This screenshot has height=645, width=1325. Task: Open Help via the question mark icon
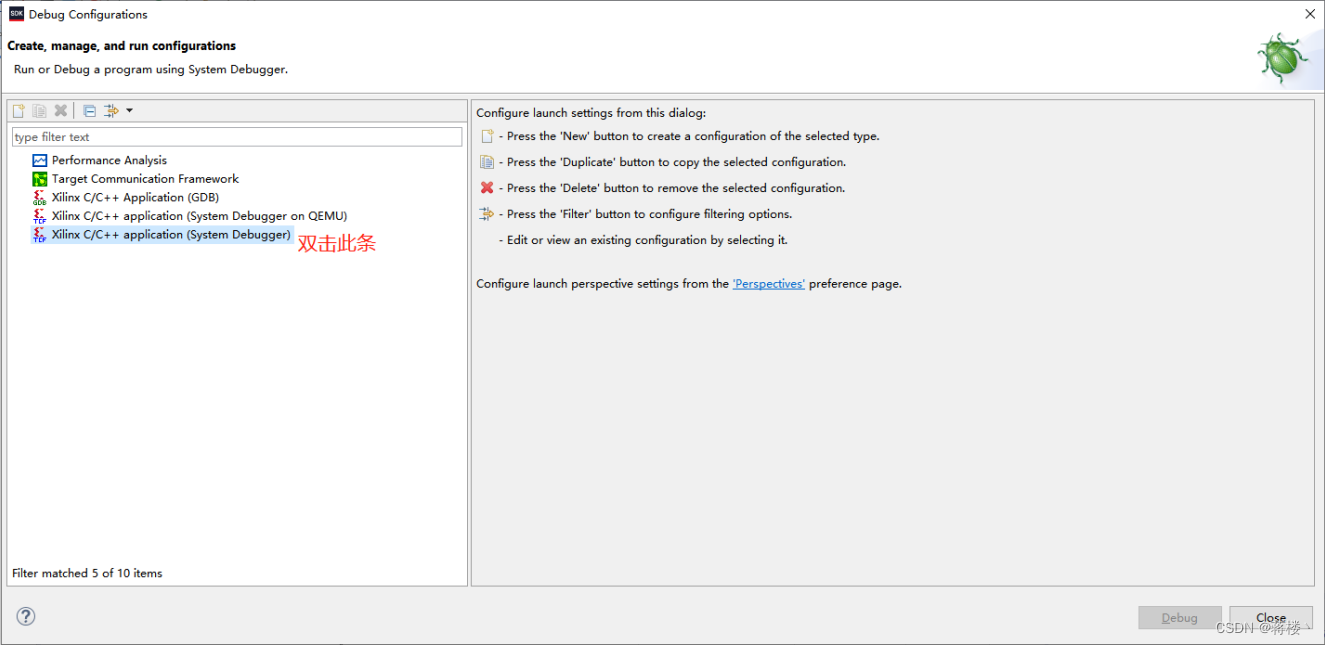26,617
